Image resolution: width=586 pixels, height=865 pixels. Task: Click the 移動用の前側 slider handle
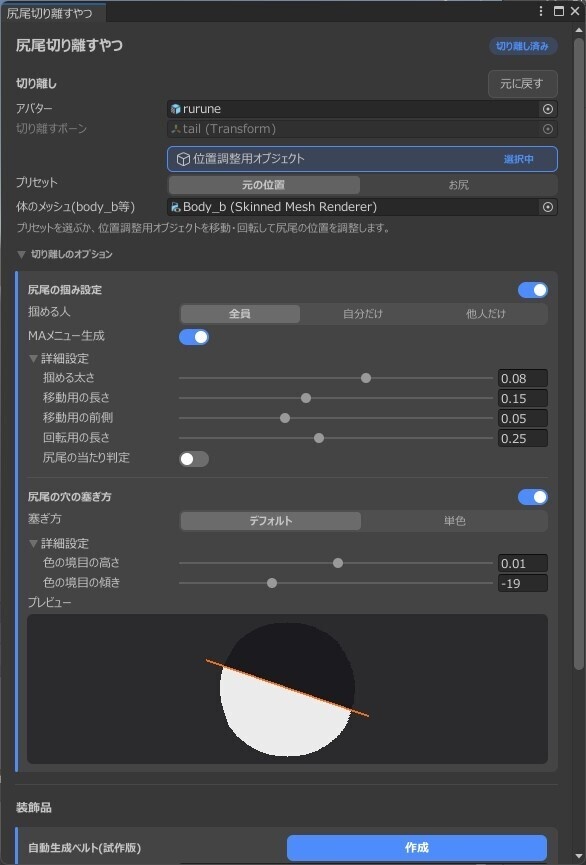[285, 418]
